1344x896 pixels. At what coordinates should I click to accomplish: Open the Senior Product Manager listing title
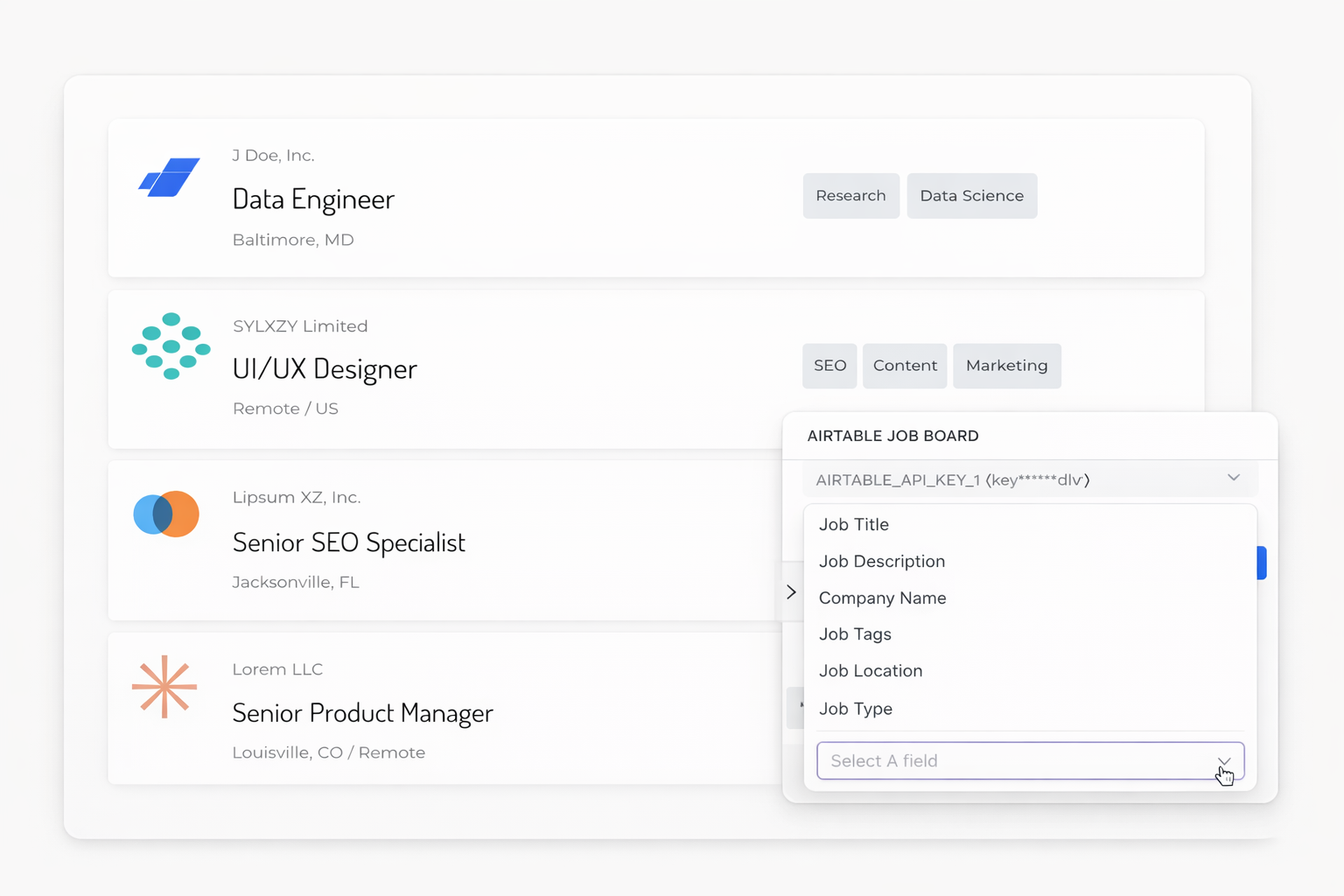362,714
